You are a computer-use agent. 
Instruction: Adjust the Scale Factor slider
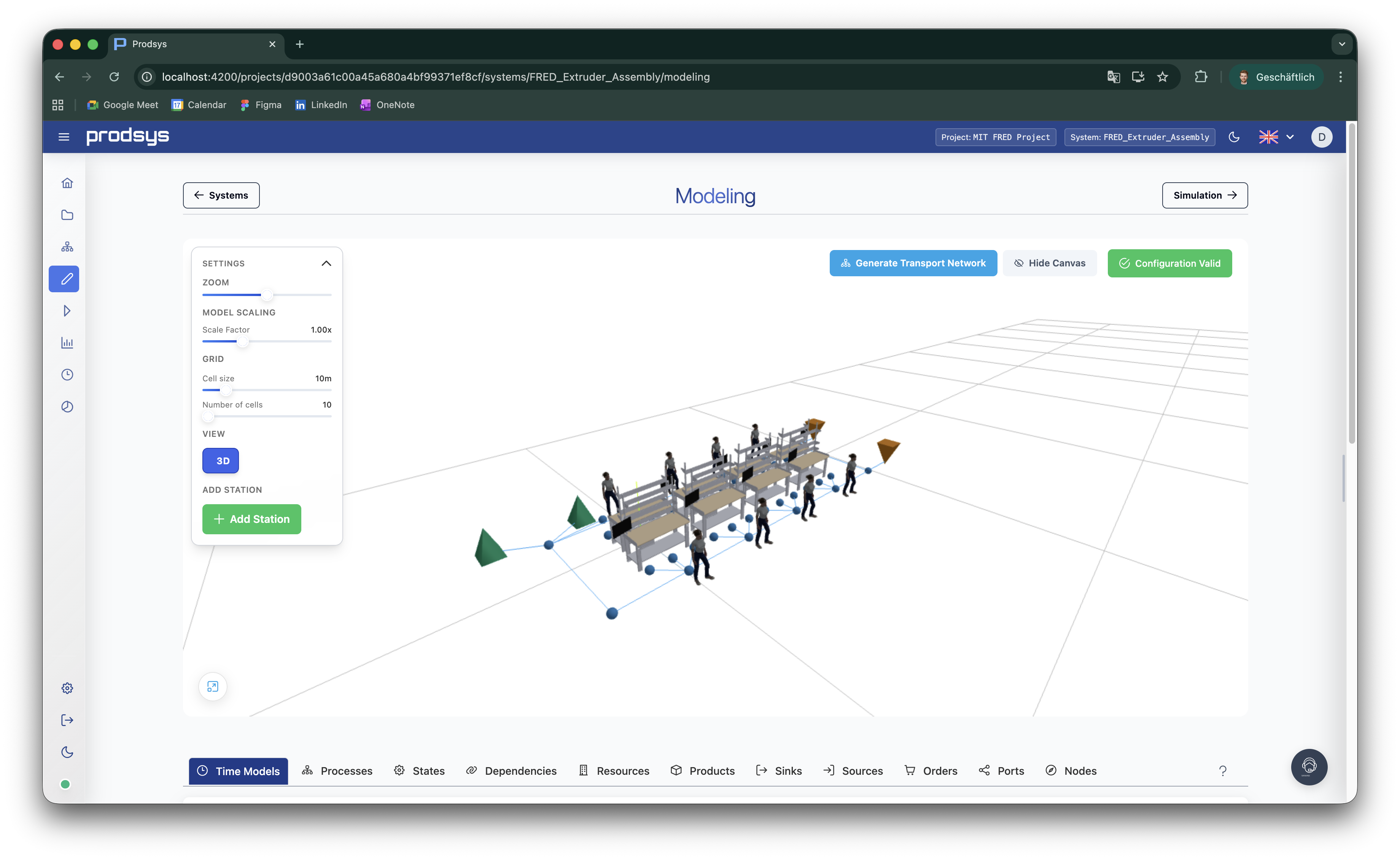243,342
